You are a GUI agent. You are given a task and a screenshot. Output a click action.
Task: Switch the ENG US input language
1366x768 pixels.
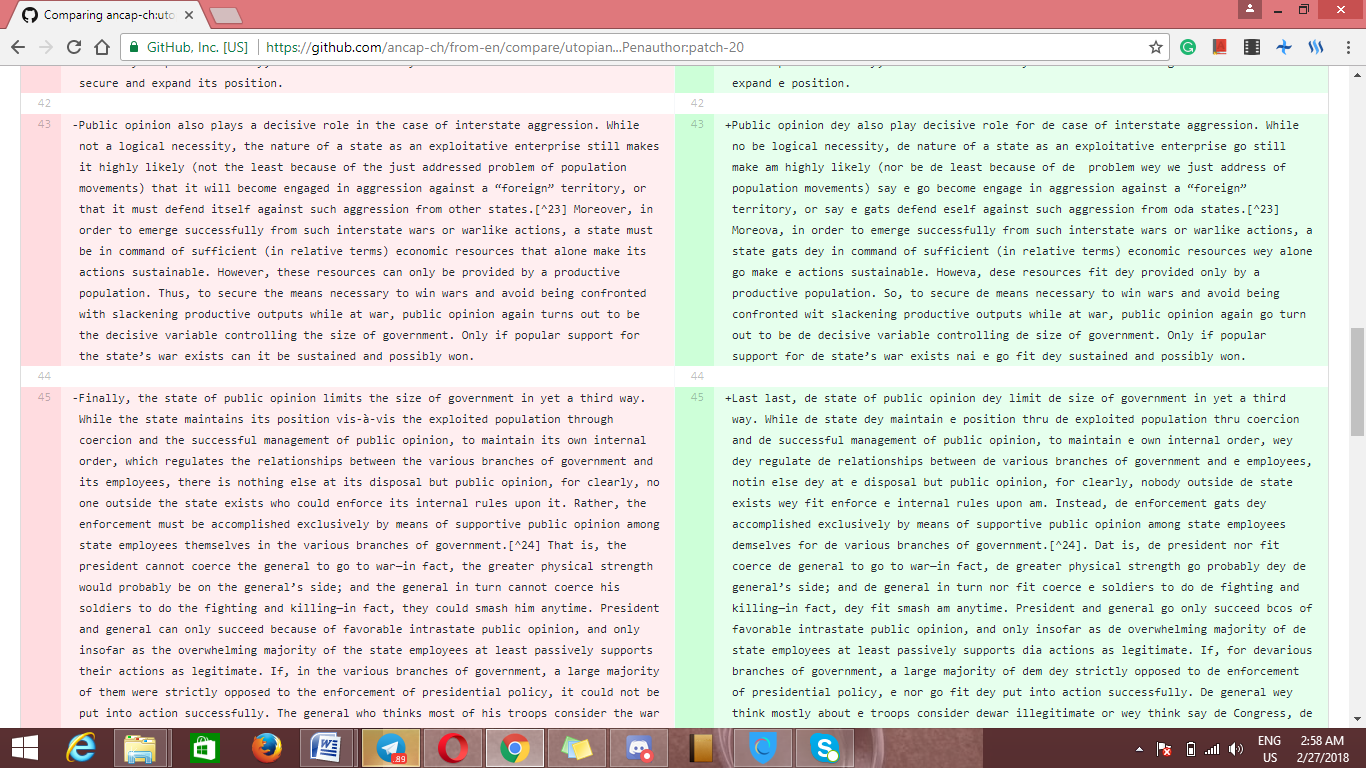pyautogui.click(x=1269, y=748)
